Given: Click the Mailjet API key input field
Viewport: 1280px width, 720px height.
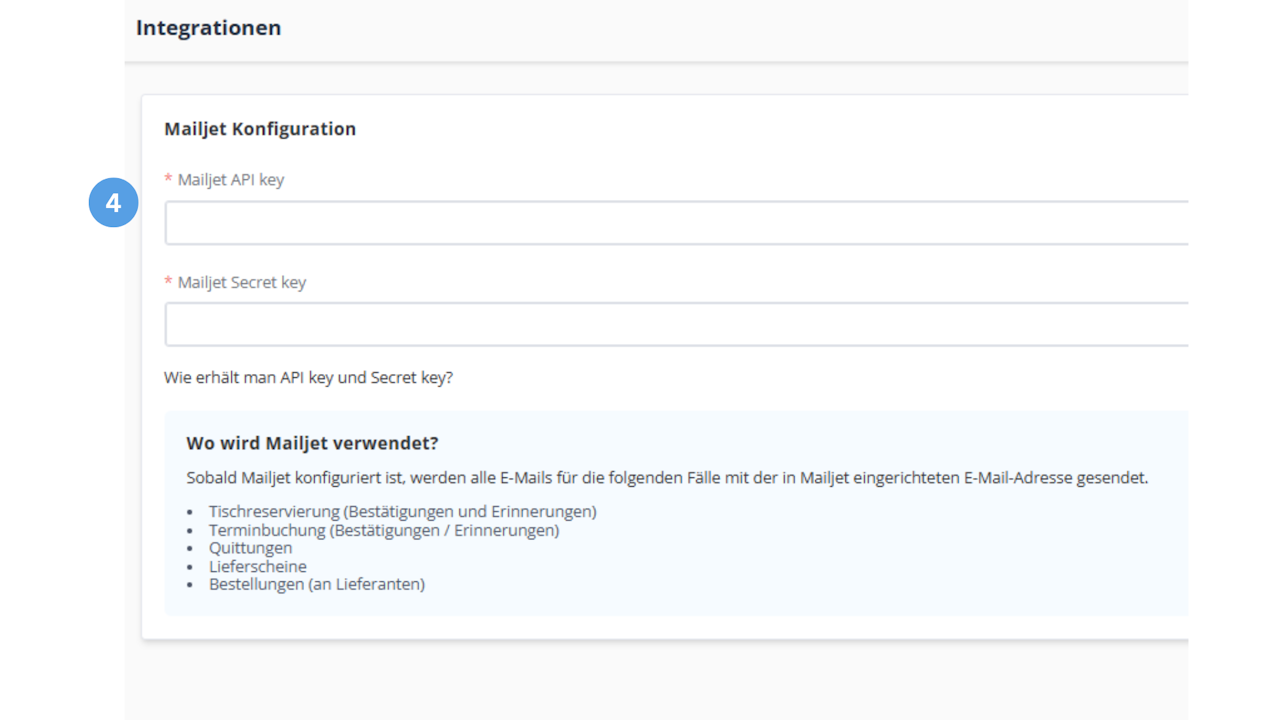Looking at the screenshot, I should click(676, 223).
